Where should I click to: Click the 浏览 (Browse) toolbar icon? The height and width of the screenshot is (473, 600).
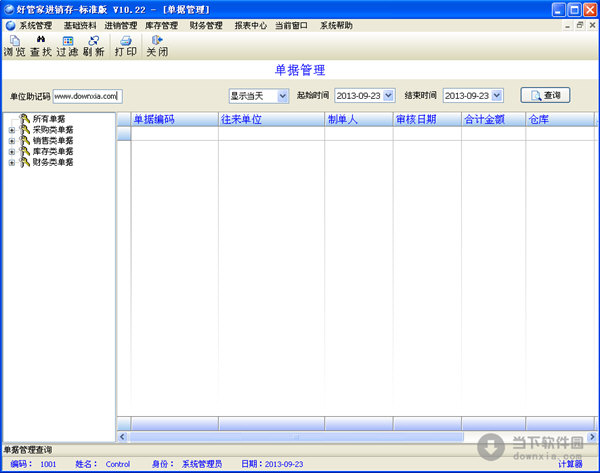point(13,45)
